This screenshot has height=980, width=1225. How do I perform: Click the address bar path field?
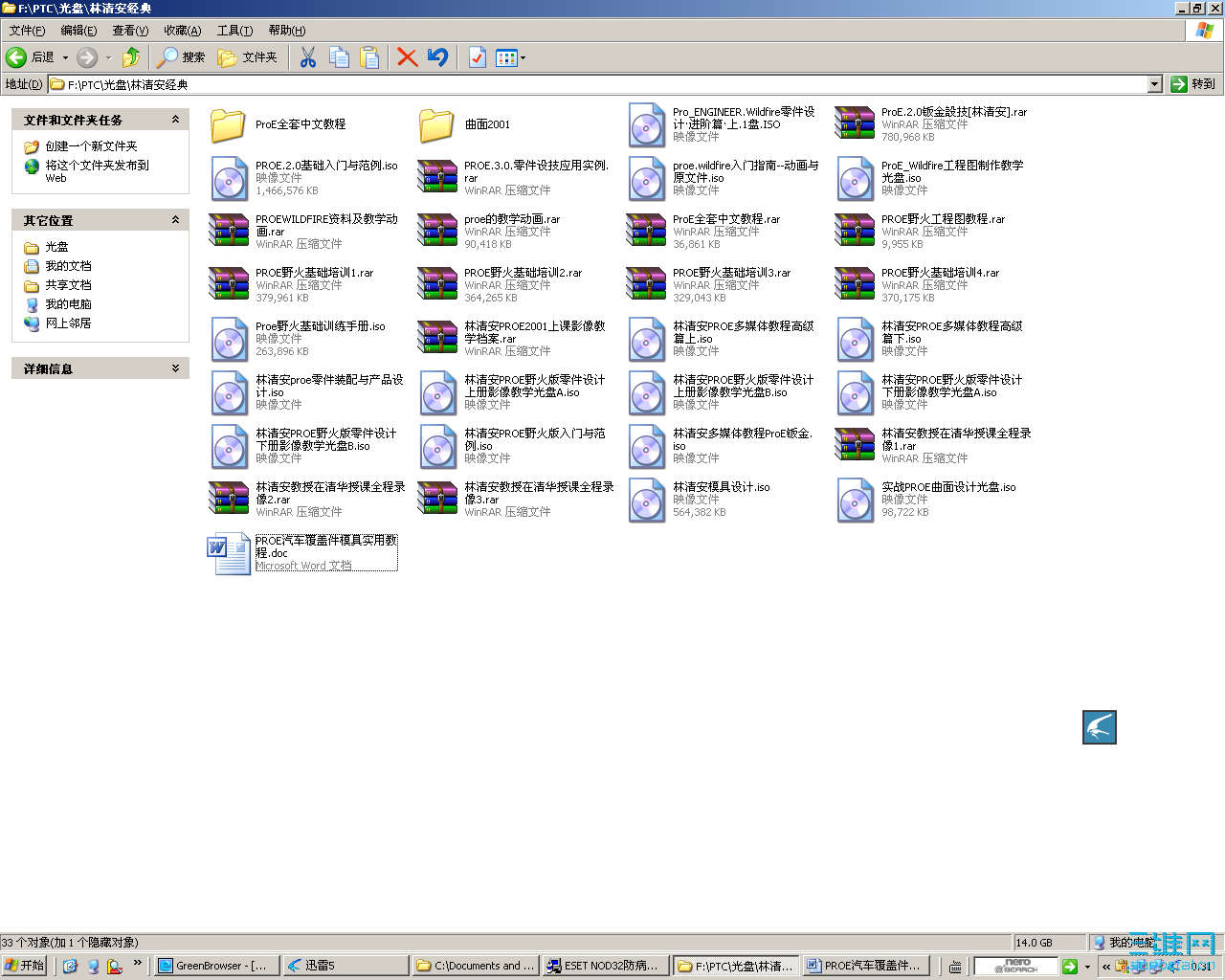pyautogui.click(x=598, y=84)
